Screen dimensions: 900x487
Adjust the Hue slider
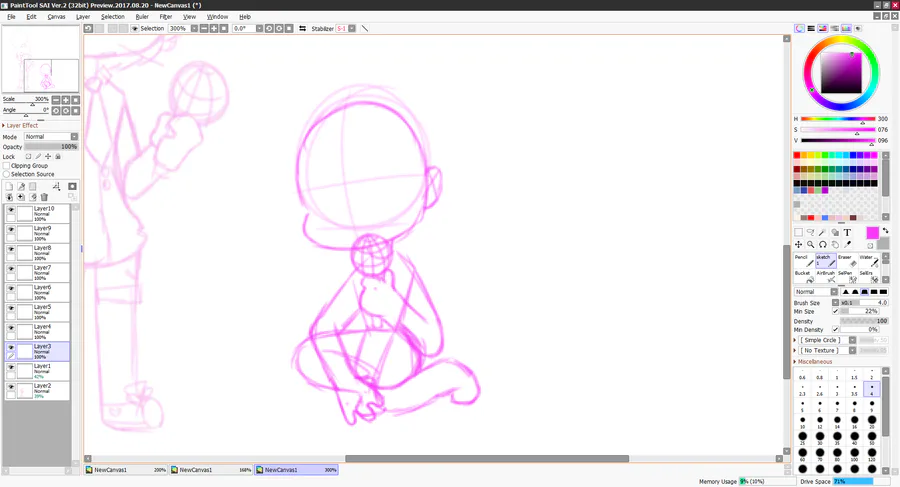coord(838,119)
